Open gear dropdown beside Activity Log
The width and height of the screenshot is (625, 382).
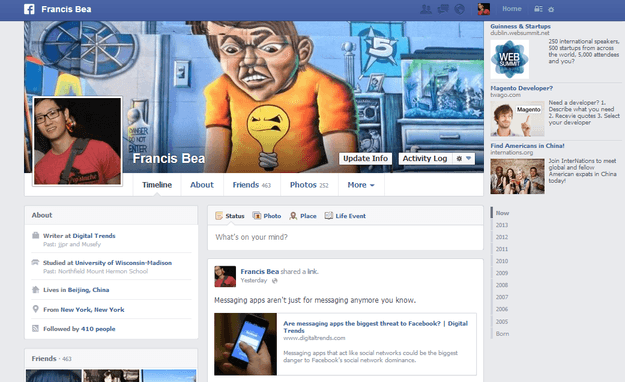point(464,158)
